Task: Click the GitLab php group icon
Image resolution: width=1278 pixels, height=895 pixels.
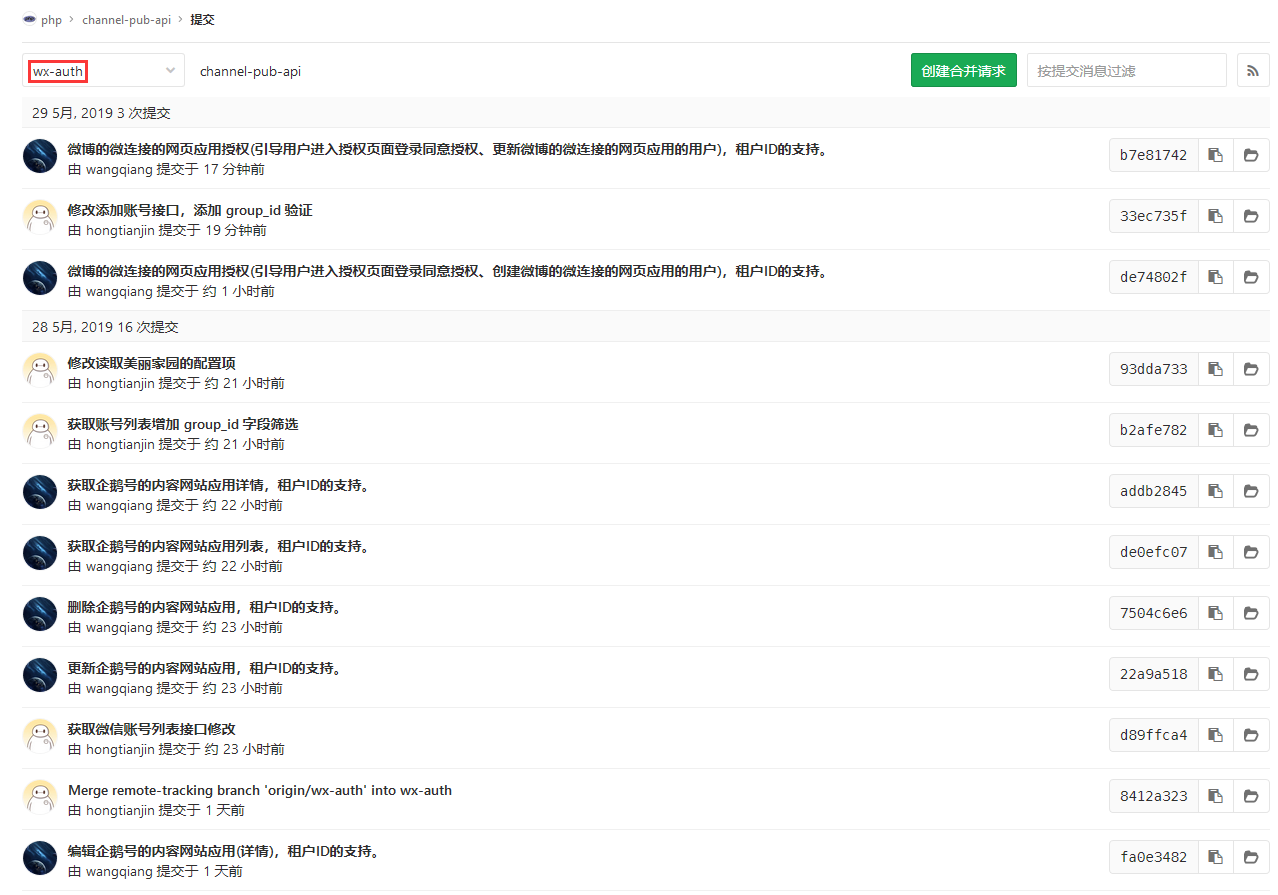Action: (29, 19)
